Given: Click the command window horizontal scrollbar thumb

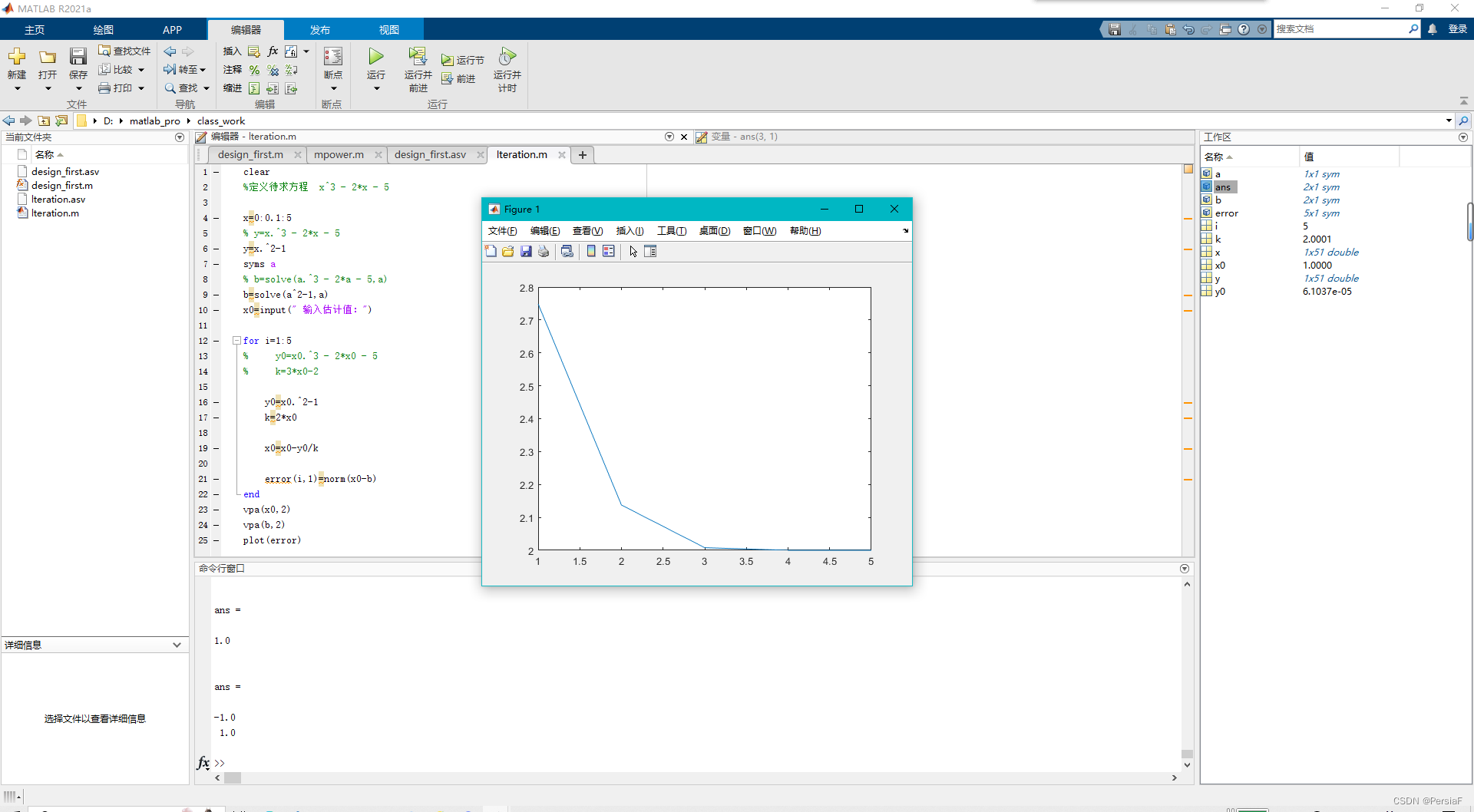Looking at the screenshot, I should click(x=233, y=777).
